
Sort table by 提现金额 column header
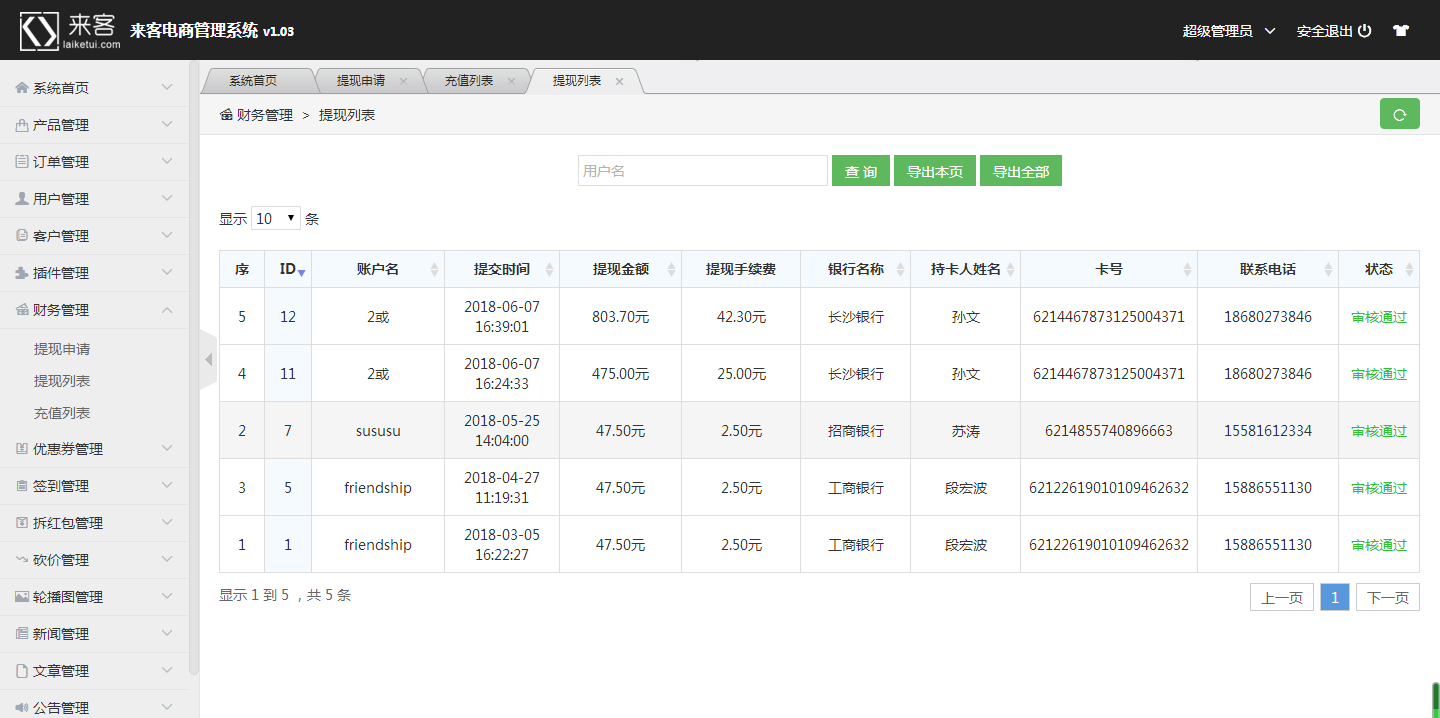(x=621, y=269)
